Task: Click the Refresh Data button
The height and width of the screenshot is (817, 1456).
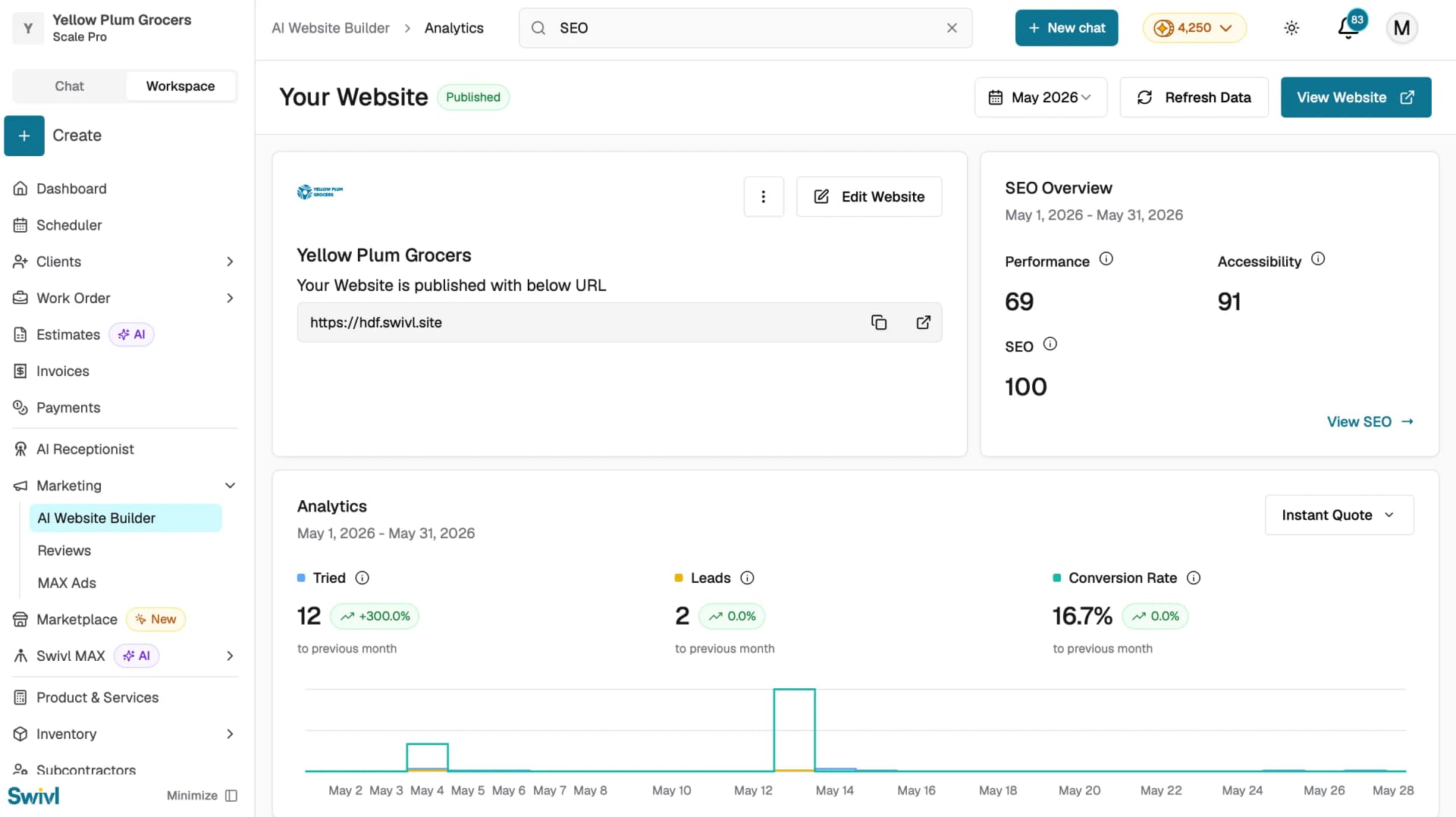Action: 1194,97
